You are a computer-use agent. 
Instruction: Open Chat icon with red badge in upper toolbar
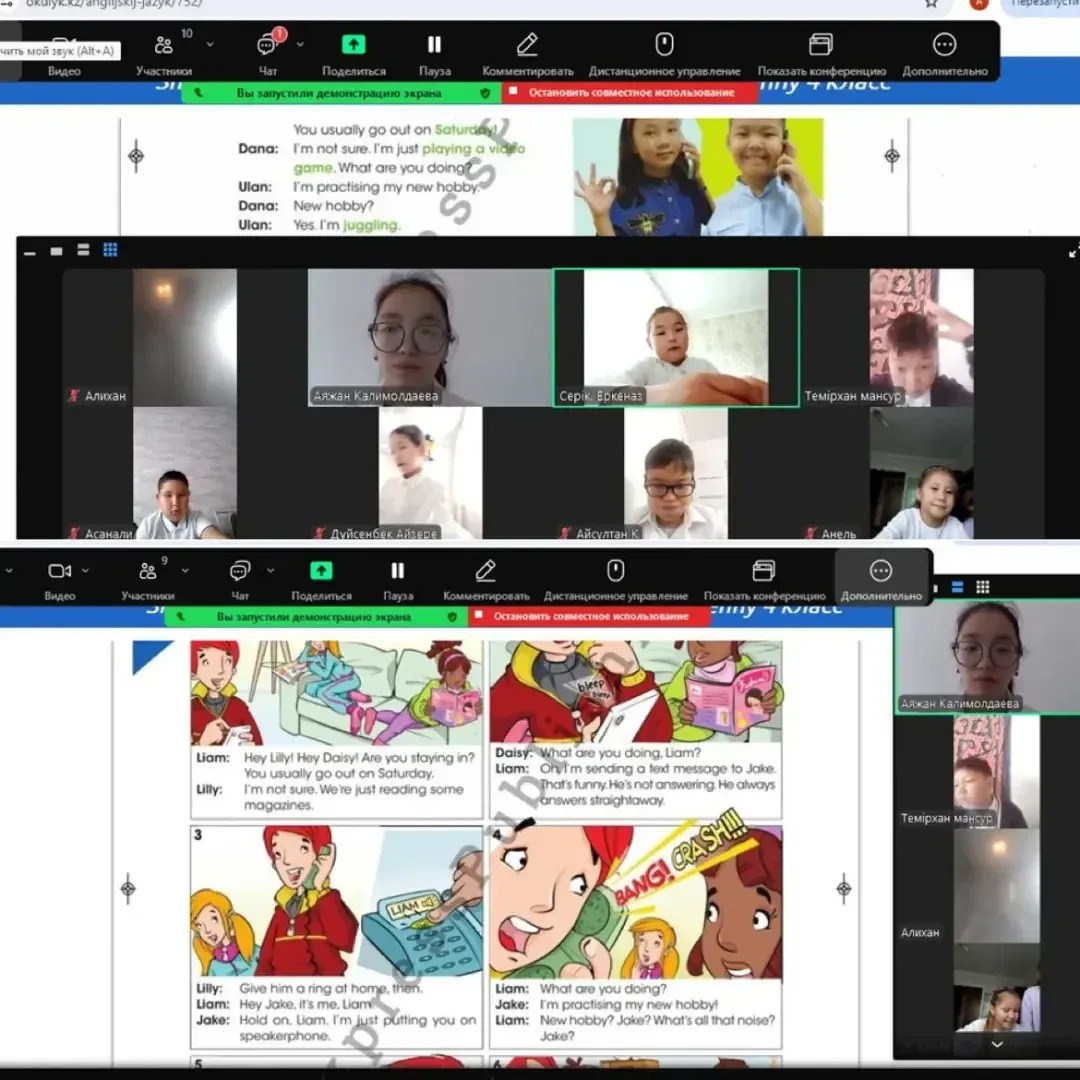267,45
